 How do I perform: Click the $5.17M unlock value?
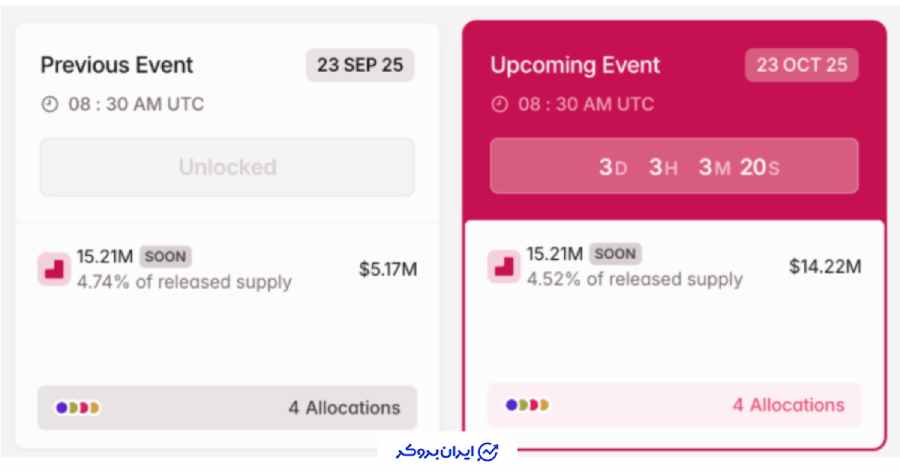pyautogui.click(x=388, y=269)
